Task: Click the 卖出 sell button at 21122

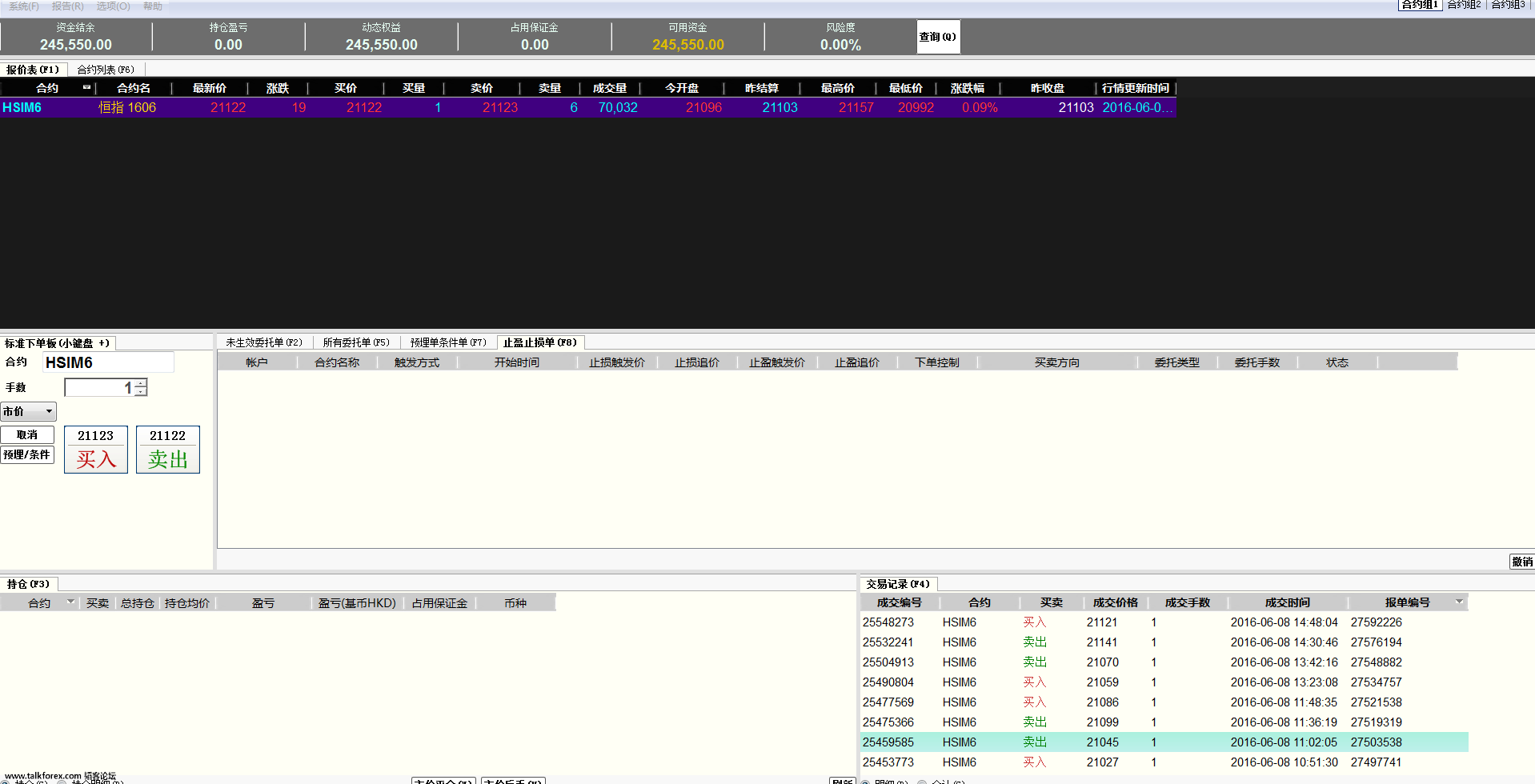Action: [168, 450]
